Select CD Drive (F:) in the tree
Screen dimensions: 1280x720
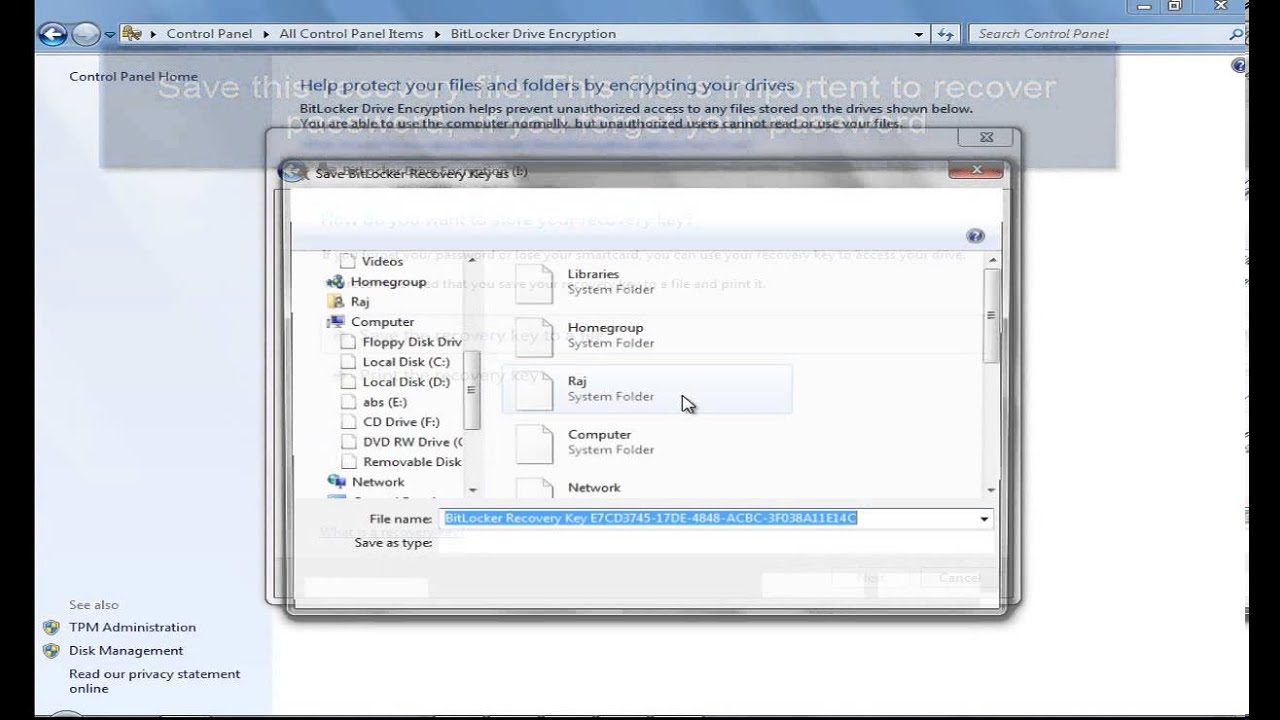point(401,422)
